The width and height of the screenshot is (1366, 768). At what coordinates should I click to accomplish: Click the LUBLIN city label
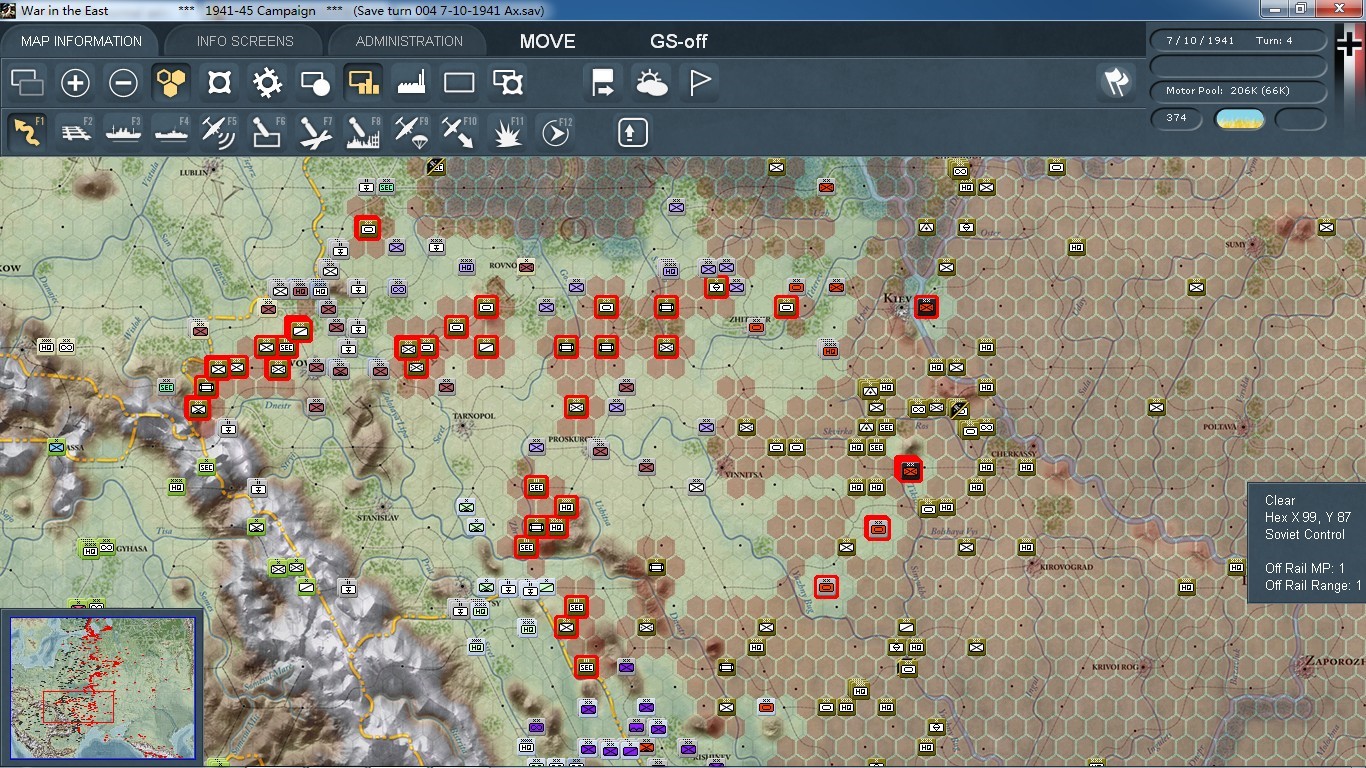[x=195, y=172]
